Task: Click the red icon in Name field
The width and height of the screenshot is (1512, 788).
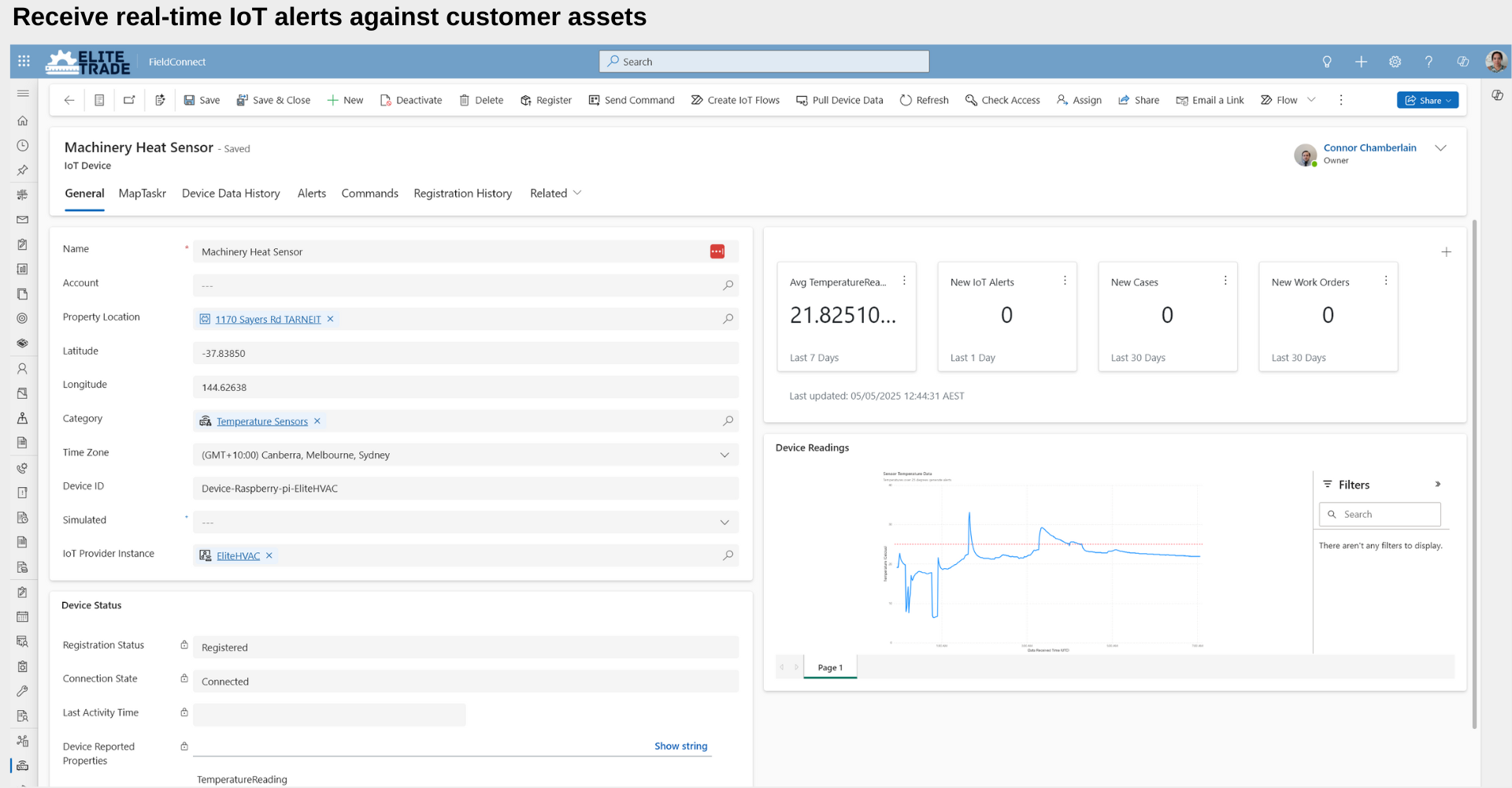Action: tap(717, 251)
